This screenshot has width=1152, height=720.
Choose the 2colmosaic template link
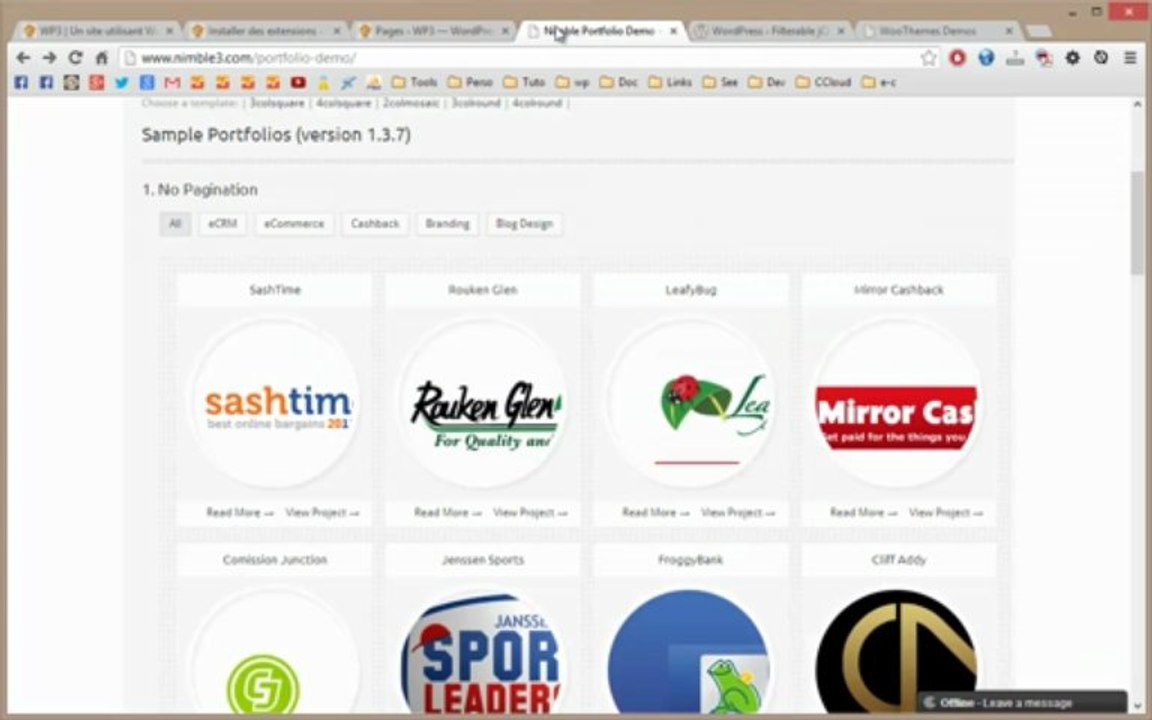(x=411, y=104)
